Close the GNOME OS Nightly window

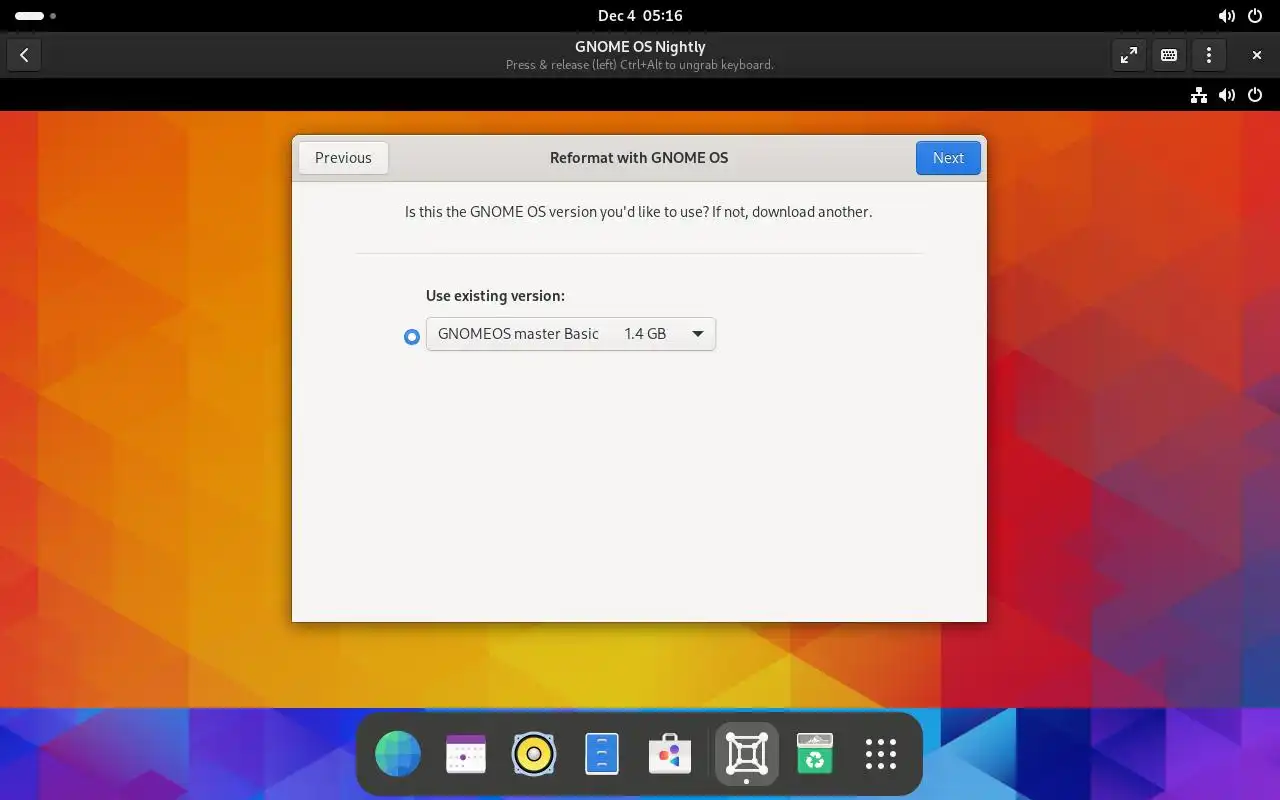(x=1257, y=55)
